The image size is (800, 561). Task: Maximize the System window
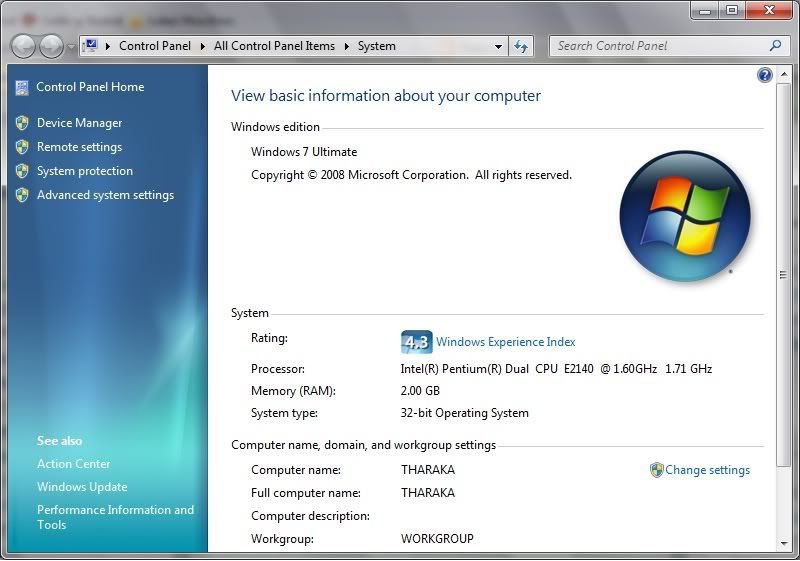[x=732, y=10]
